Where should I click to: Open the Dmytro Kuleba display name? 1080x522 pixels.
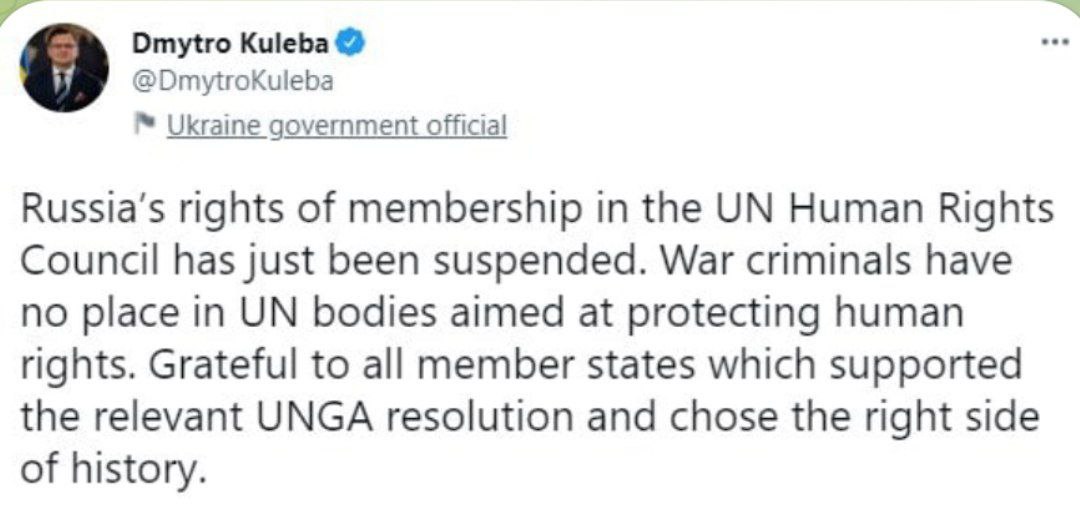230,45
